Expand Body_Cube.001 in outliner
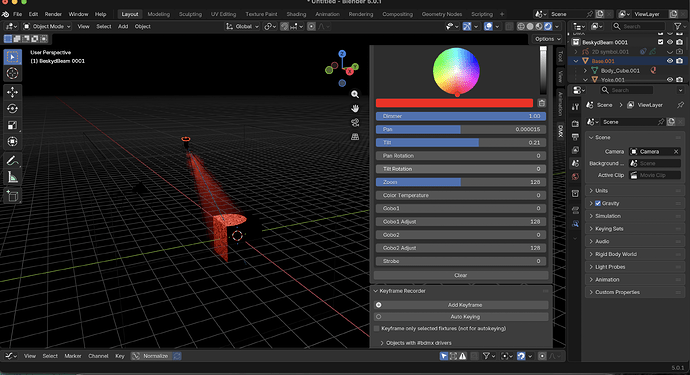 (585, 70)
